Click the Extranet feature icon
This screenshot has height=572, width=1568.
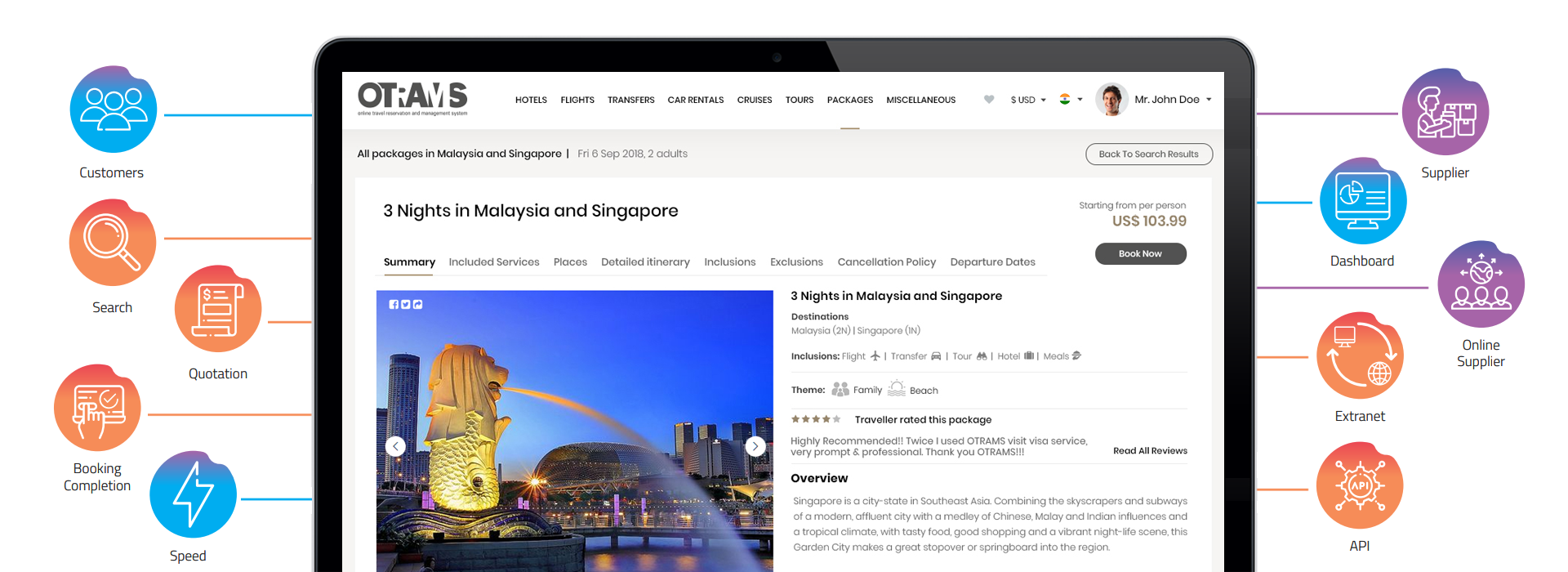(1360, 355)
